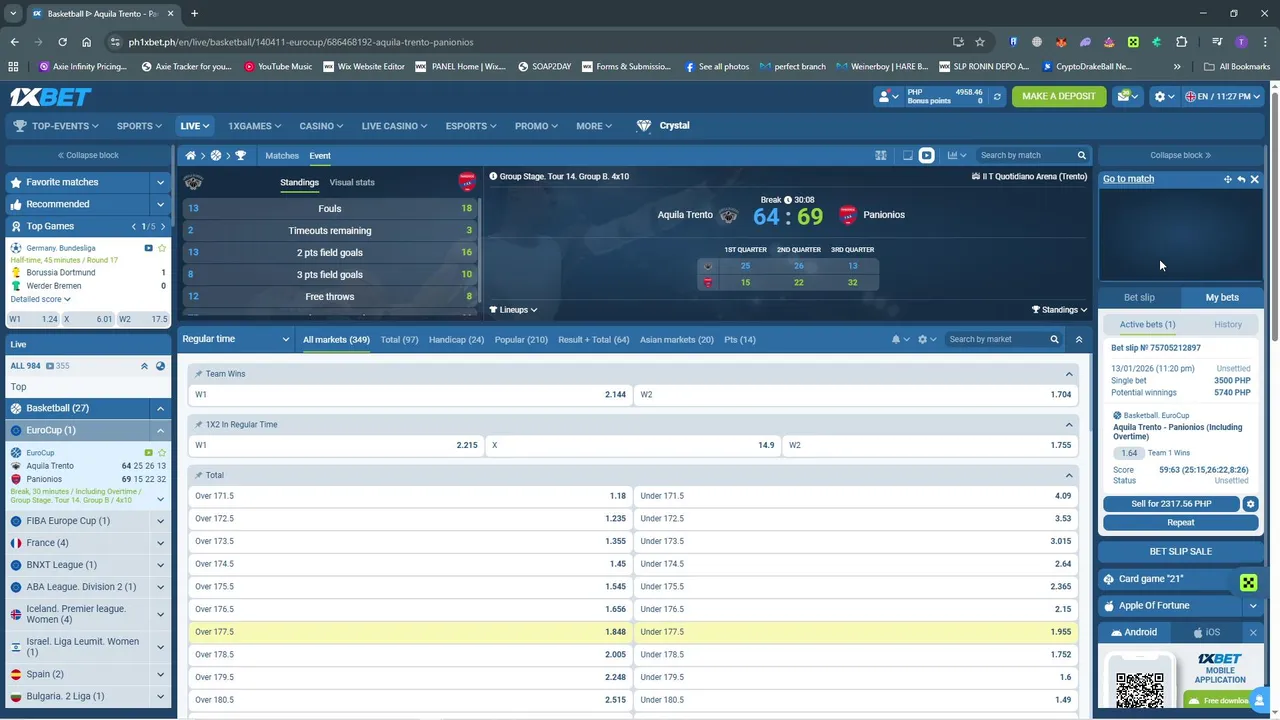
Task: Click the Top Games next arrow
Action: point(163,226)
